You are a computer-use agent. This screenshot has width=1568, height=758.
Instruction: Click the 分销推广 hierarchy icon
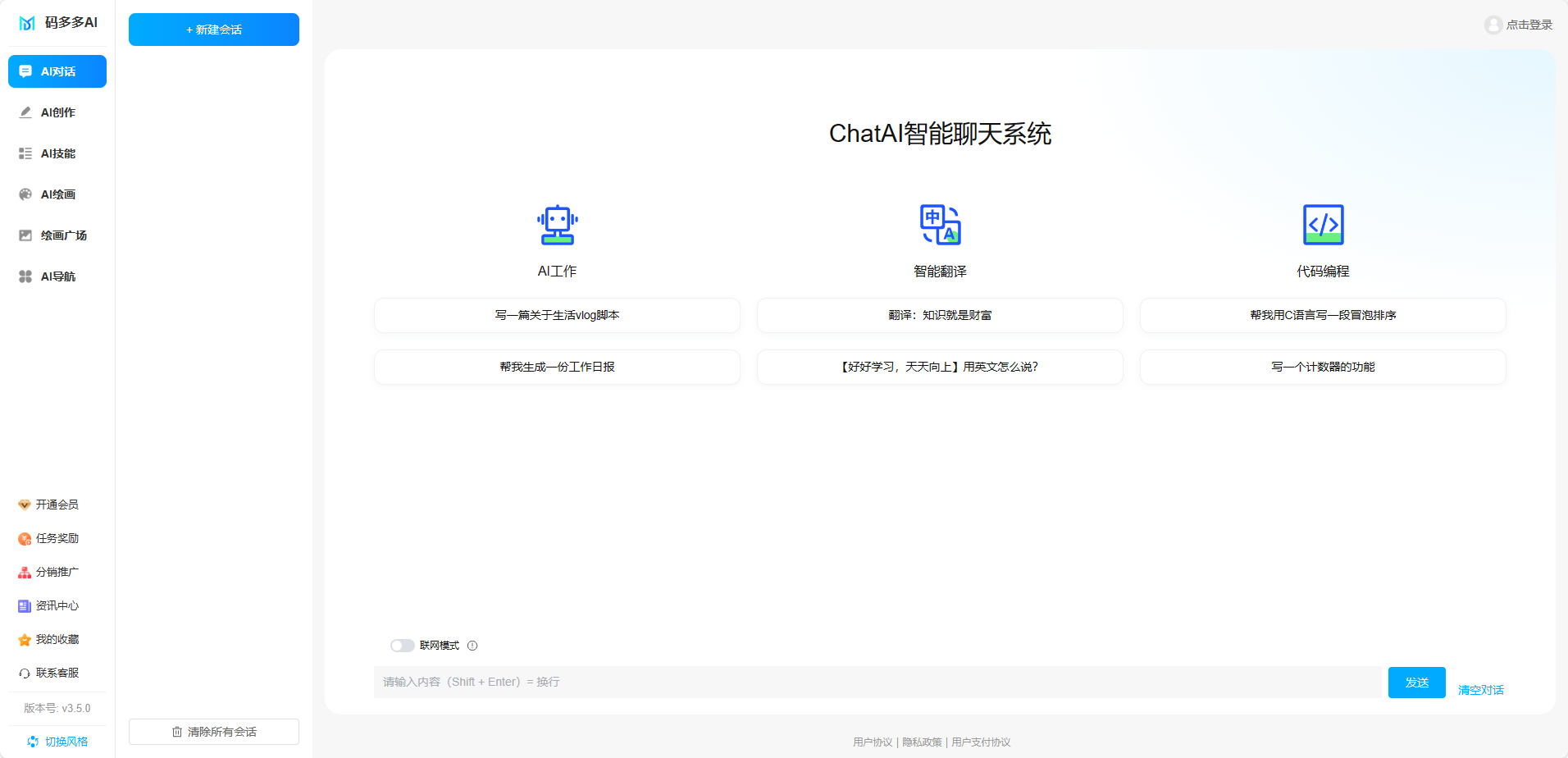[x=25, y=572]
